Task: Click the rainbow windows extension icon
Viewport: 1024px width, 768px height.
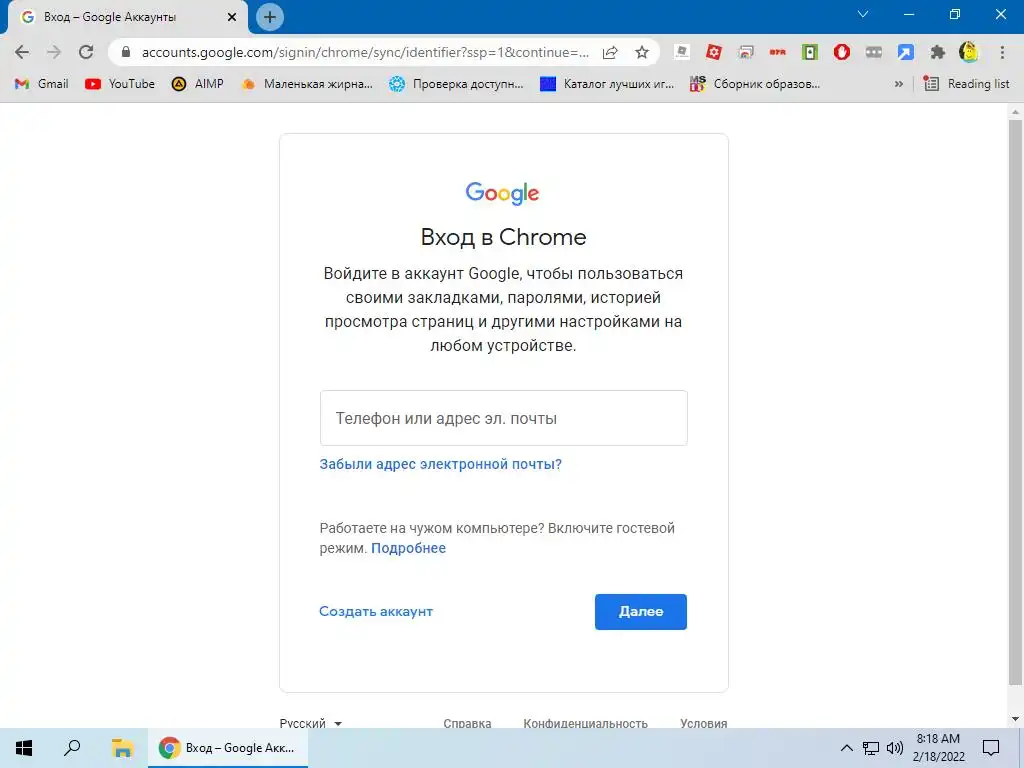Action: click(x=746, y=52)
